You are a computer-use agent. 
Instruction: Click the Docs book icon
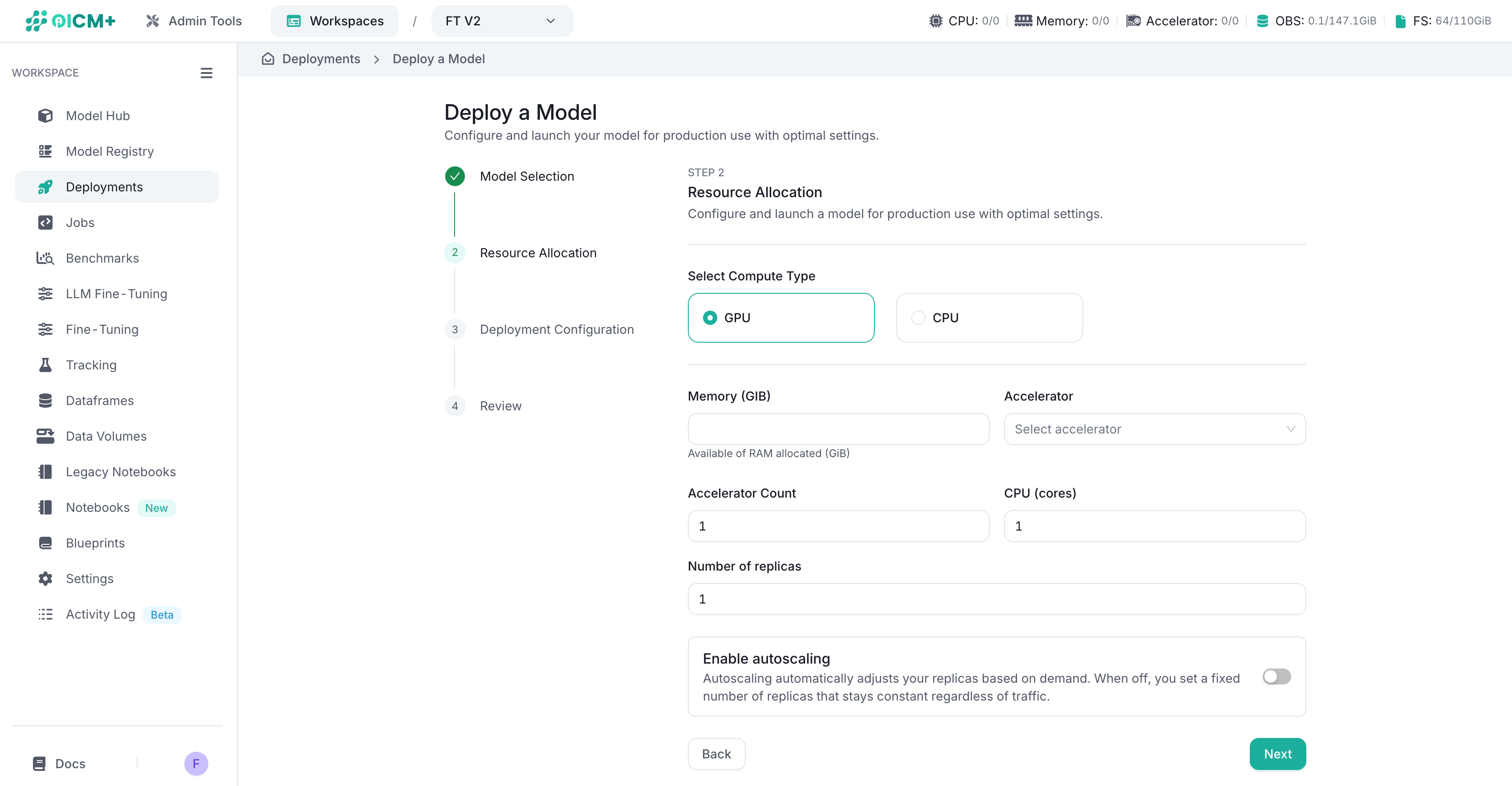[x=39, y=764]
